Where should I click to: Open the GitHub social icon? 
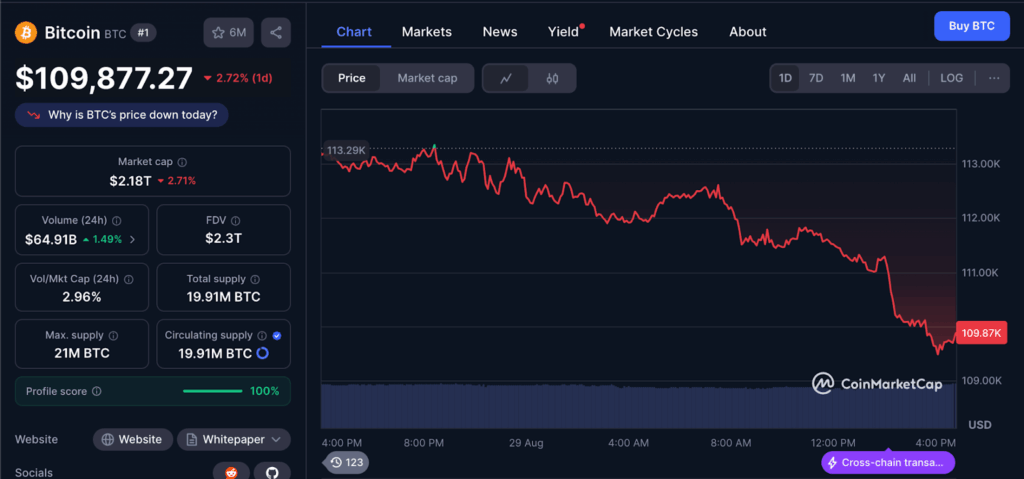[x=271, y=472]
